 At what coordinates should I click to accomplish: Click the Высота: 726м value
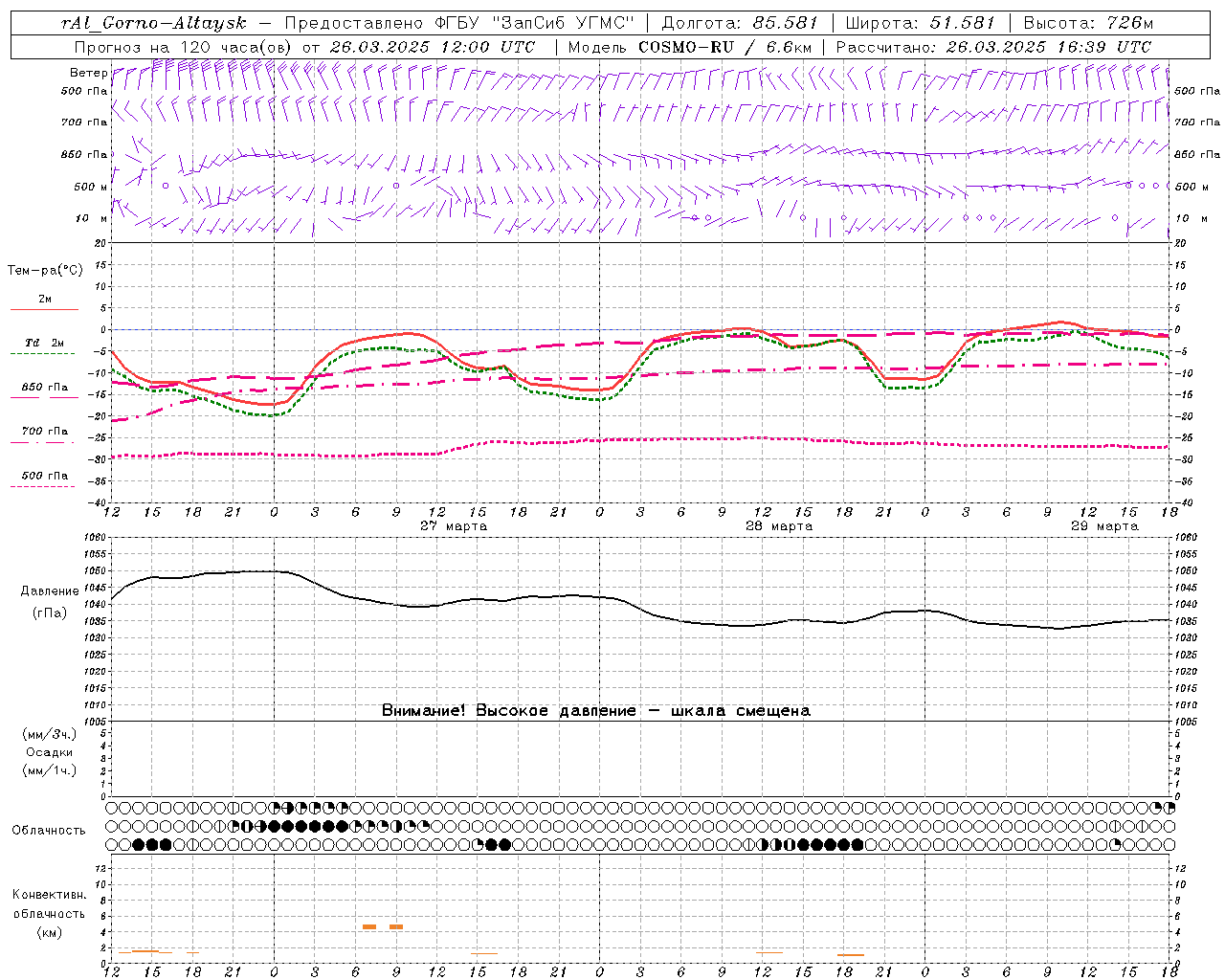point(1088,23)
